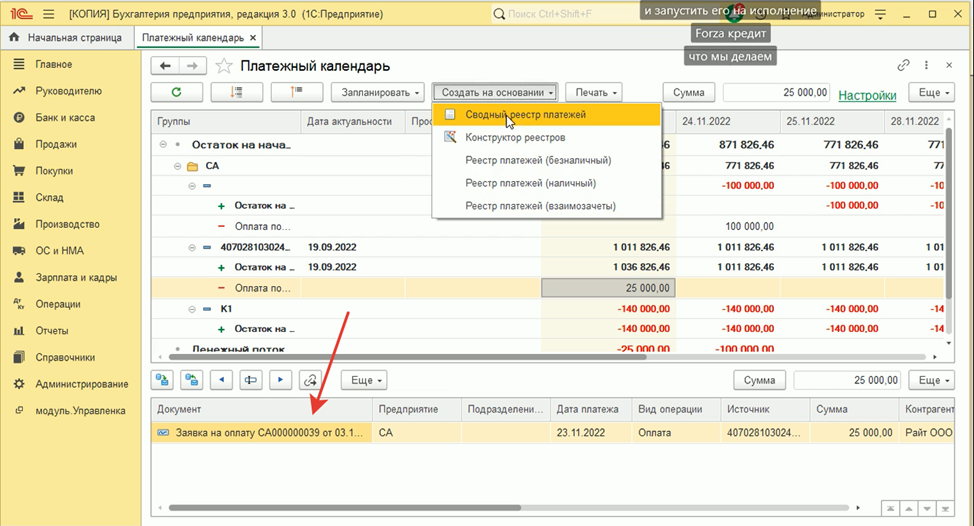The width and height of the screenshot is (974, 526).
Task: Go back with the left arrow button
Action: (165, 65)
